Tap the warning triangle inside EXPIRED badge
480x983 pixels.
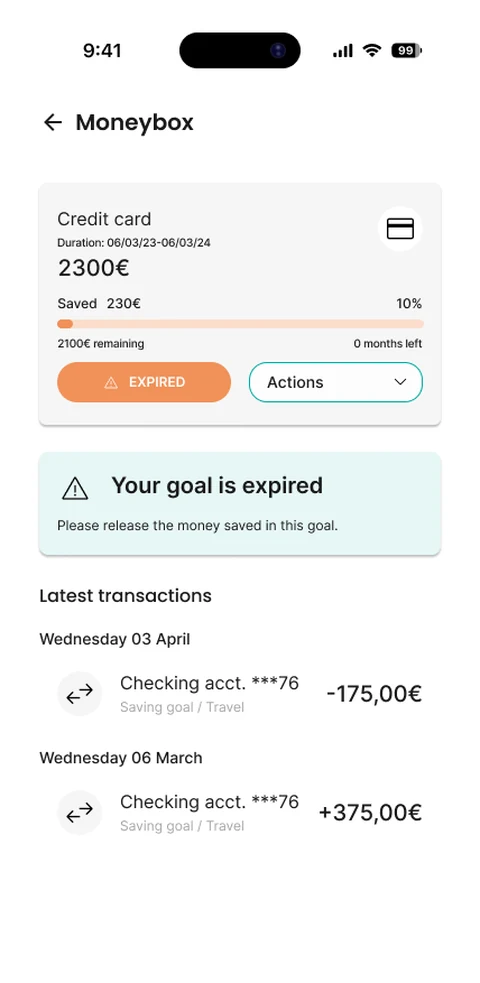tap(111, 382)
